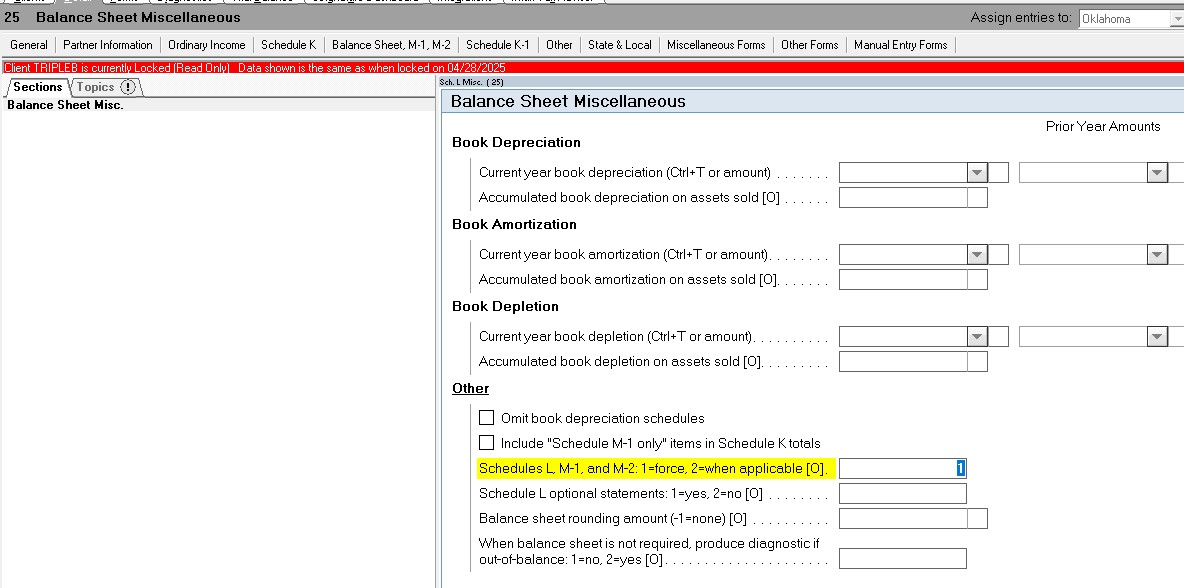
Task: Switch to the Topics tab
Action: tap(98, 86)
